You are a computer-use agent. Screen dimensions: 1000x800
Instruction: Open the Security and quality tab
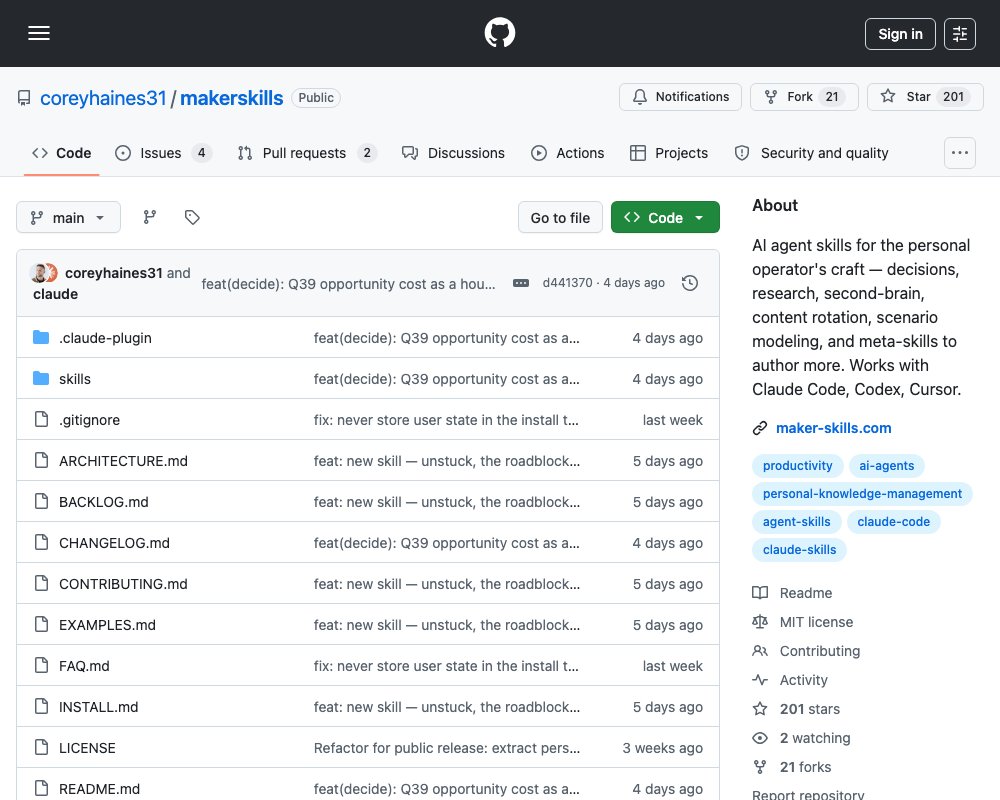[811, 153]
